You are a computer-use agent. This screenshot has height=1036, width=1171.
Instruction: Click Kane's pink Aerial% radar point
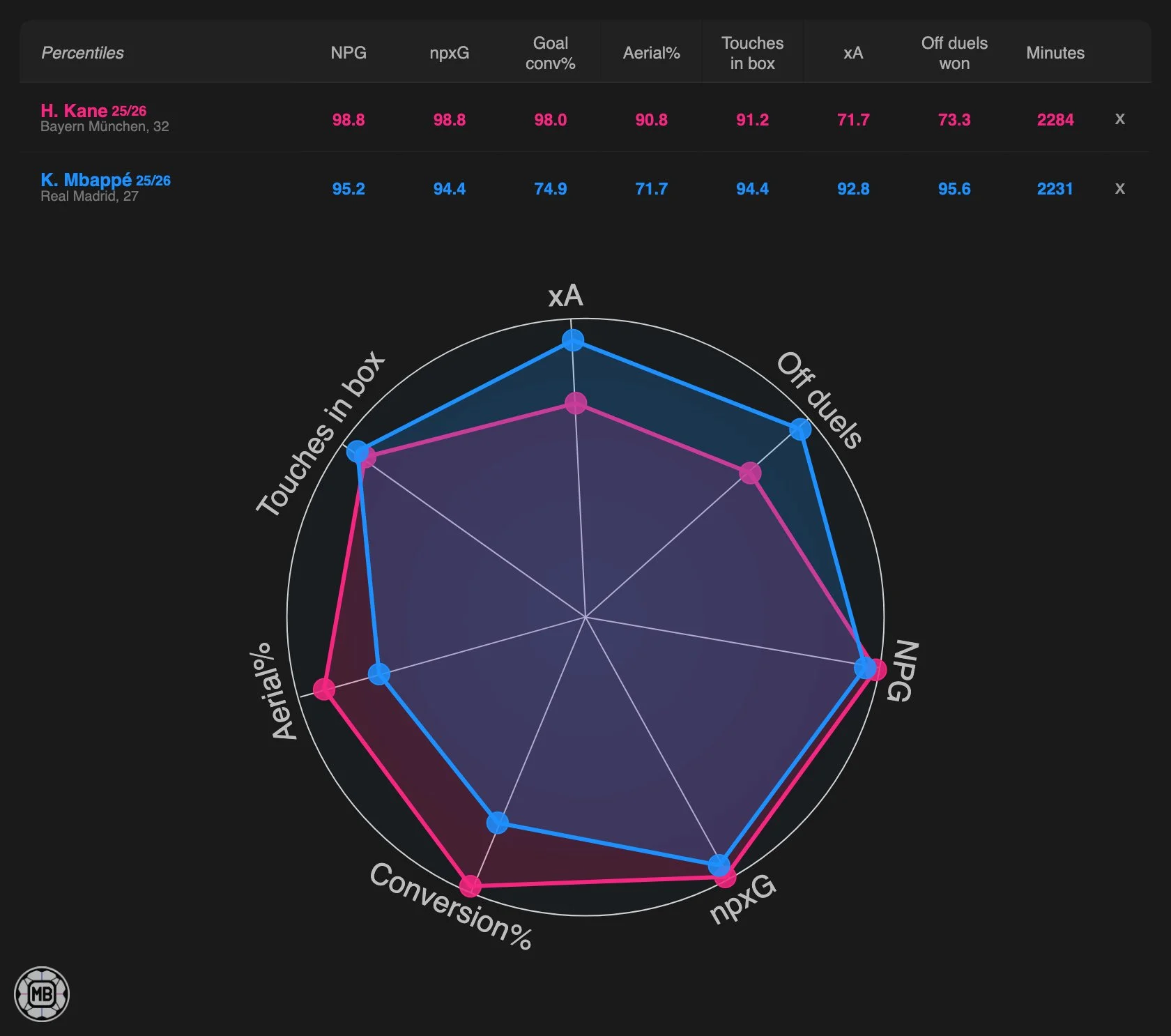[x=324, y=689]
